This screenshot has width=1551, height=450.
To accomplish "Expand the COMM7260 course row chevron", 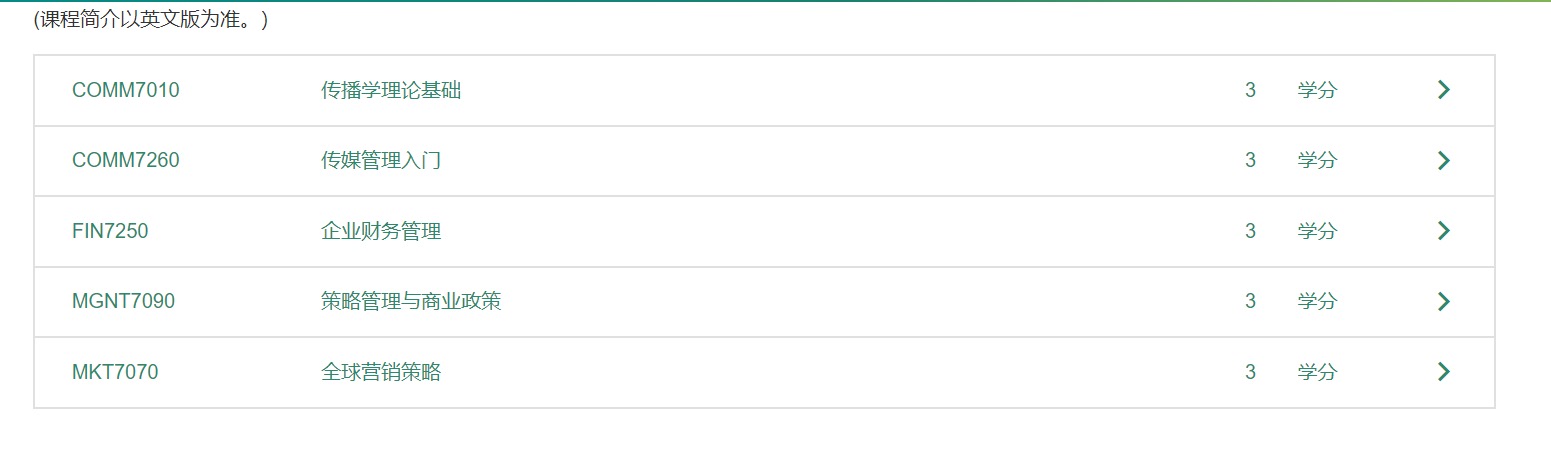I will (1443, 160).
